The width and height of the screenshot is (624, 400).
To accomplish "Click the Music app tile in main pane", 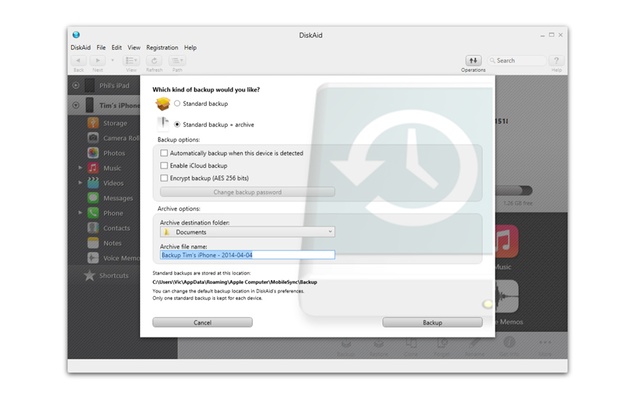I will pos(507,242).
